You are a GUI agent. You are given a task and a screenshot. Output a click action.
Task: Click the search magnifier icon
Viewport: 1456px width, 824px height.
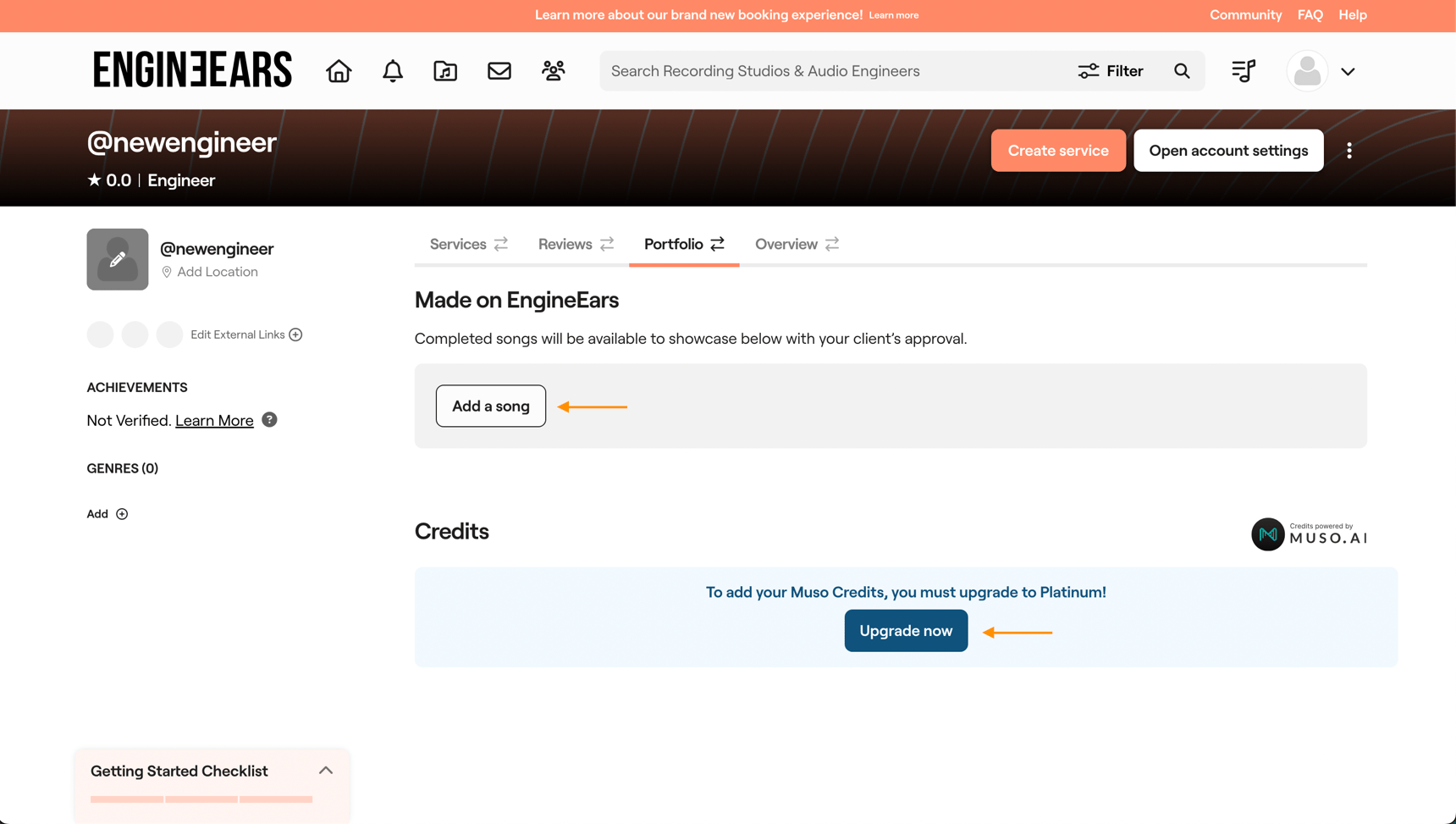[1182, 71]
